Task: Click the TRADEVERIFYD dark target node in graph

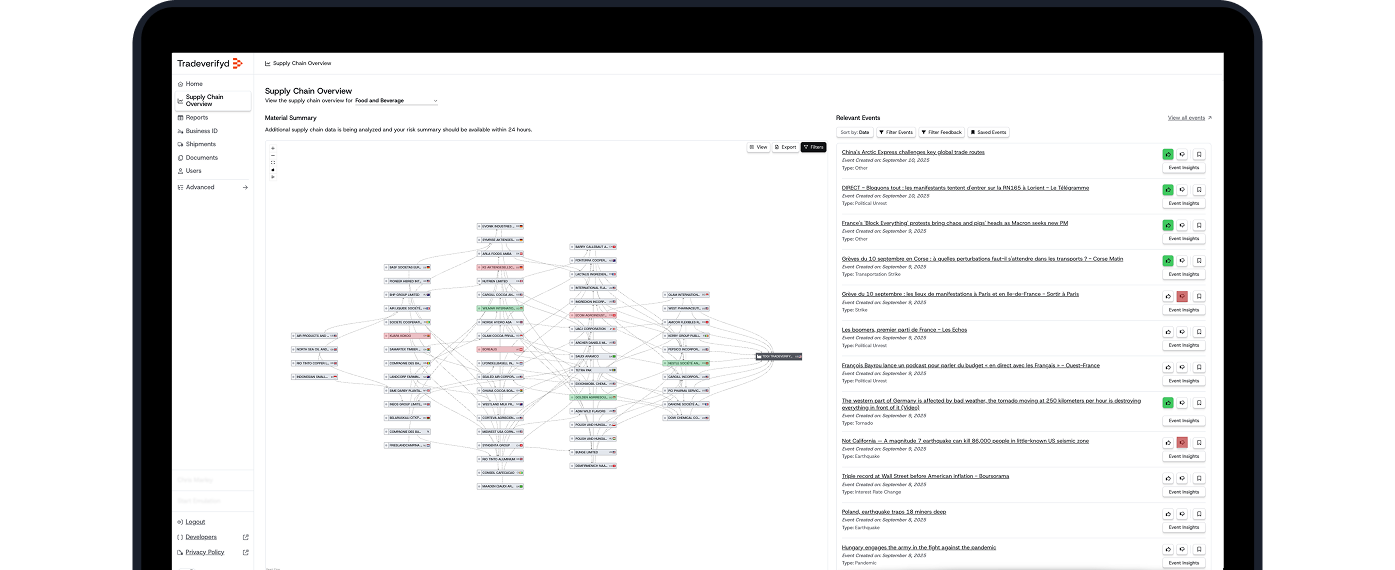Action: tap(780, 356)
